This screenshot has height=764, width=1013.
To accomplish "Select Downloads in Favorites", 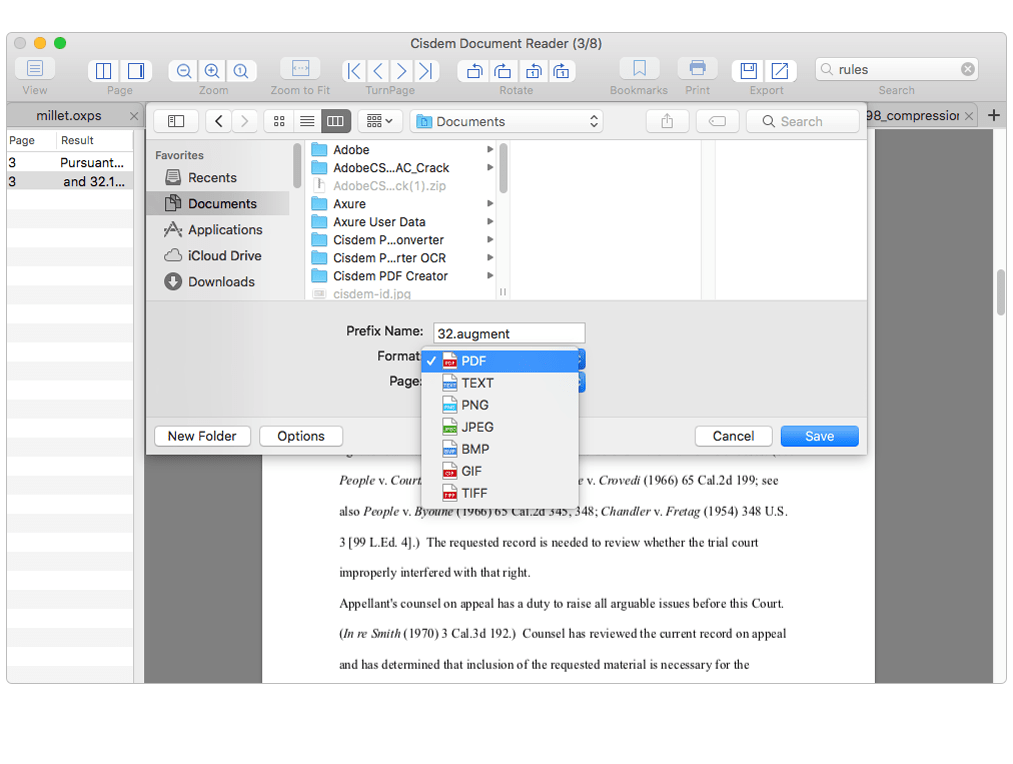I will (x=218, y=282).
